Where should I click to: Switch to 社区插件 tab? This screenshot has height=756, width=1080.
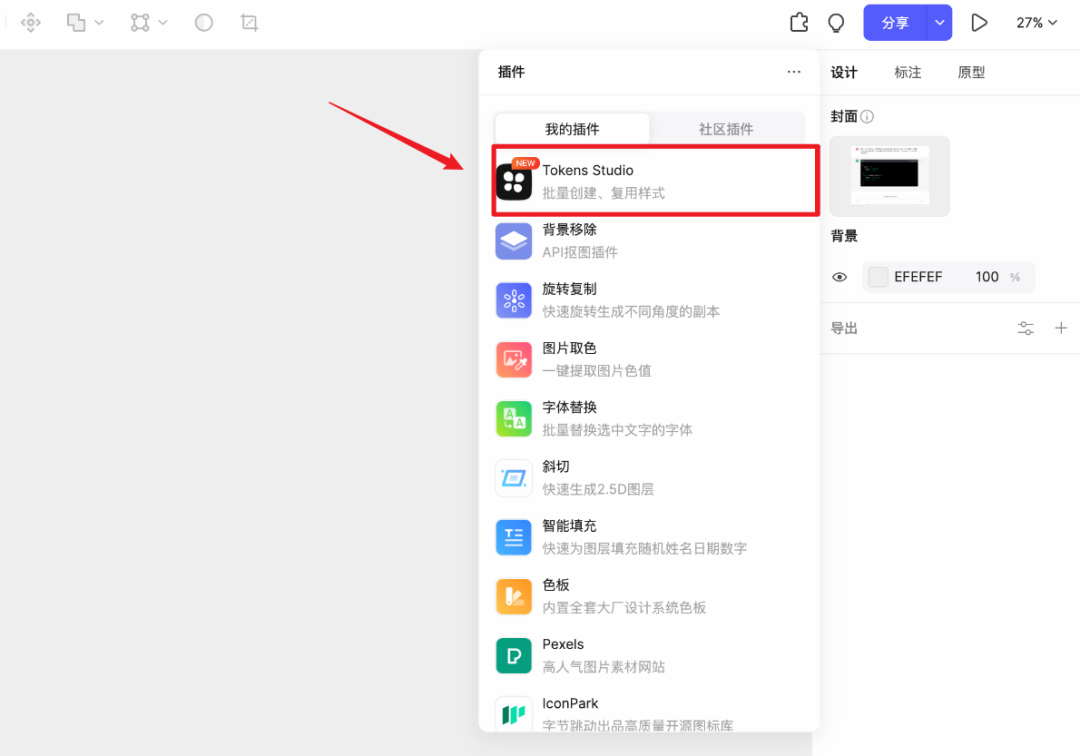coord(726,129)
